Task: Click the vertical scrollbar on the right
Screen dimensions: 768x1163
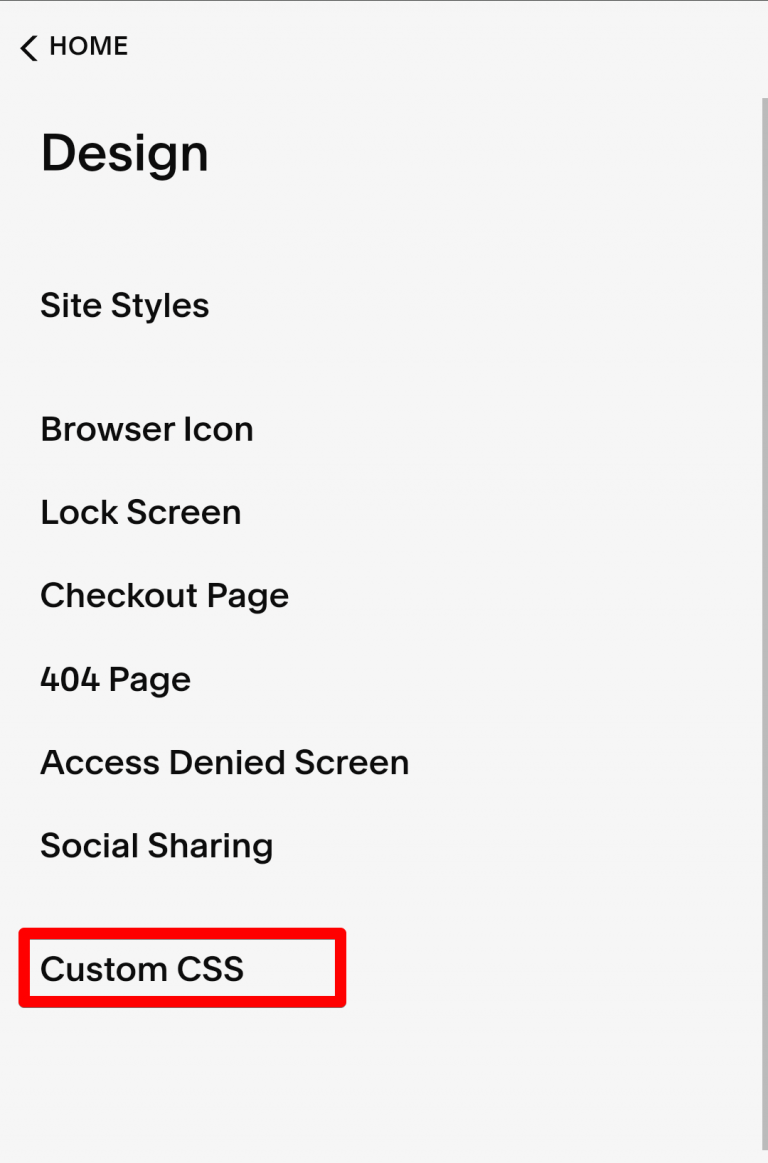Action: pyautogui.click(x=762, y=600)
